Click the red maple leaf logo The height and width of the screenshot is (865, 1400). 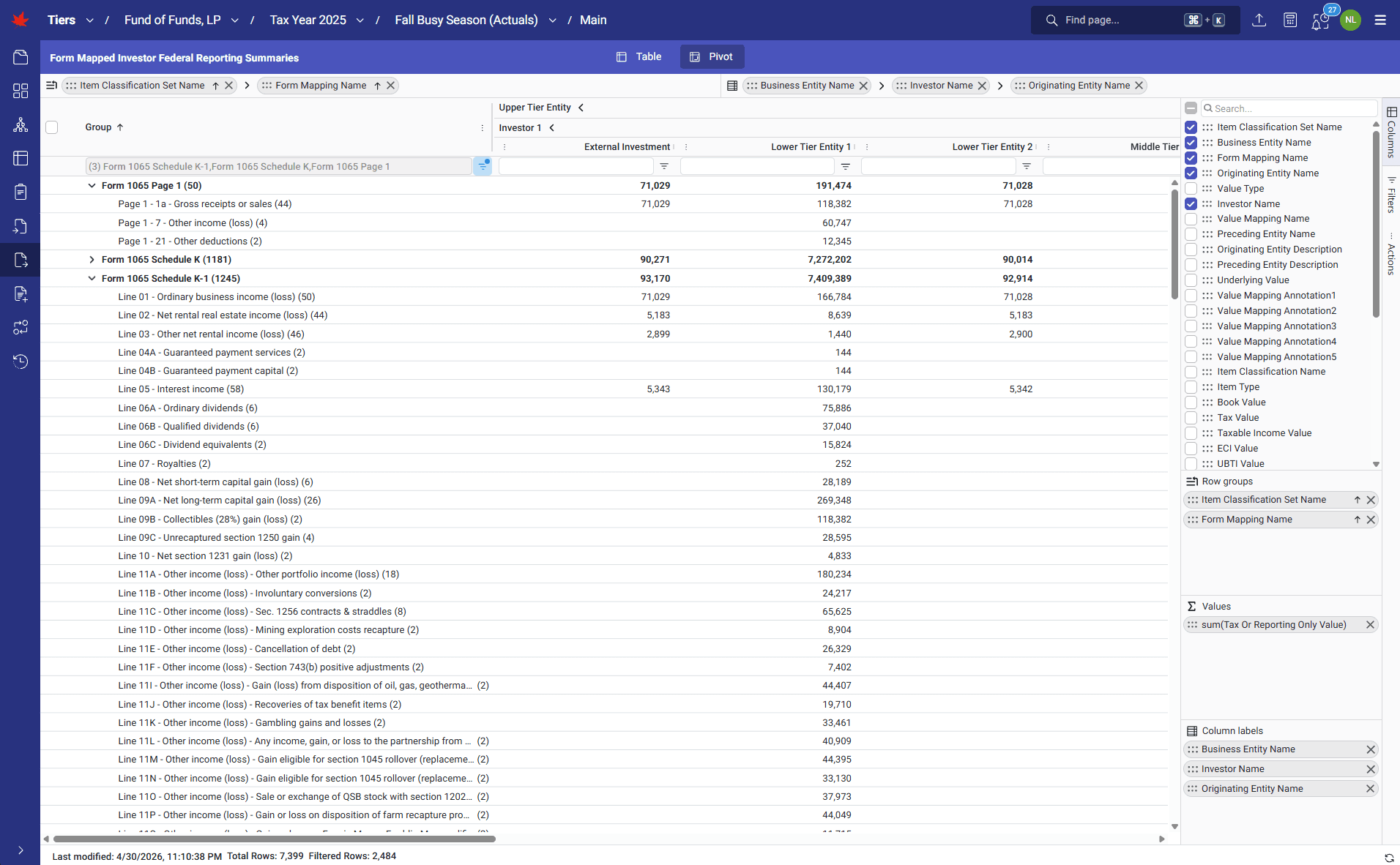[21, 20]
